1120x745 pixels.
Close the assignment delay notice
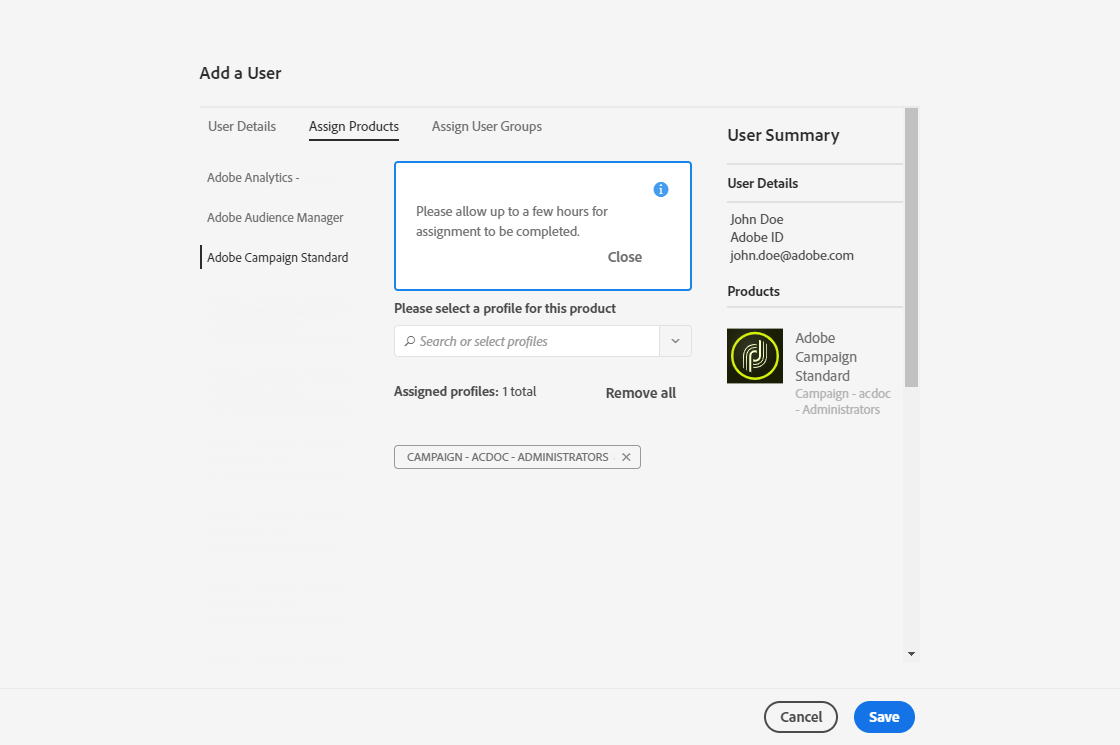click(624, 257)
